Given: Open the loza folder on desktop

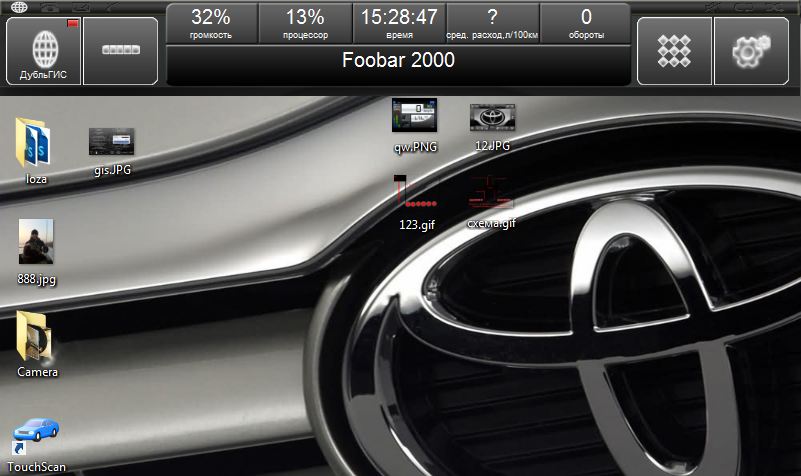Looking at the screenshot, I should click(34, 151).
